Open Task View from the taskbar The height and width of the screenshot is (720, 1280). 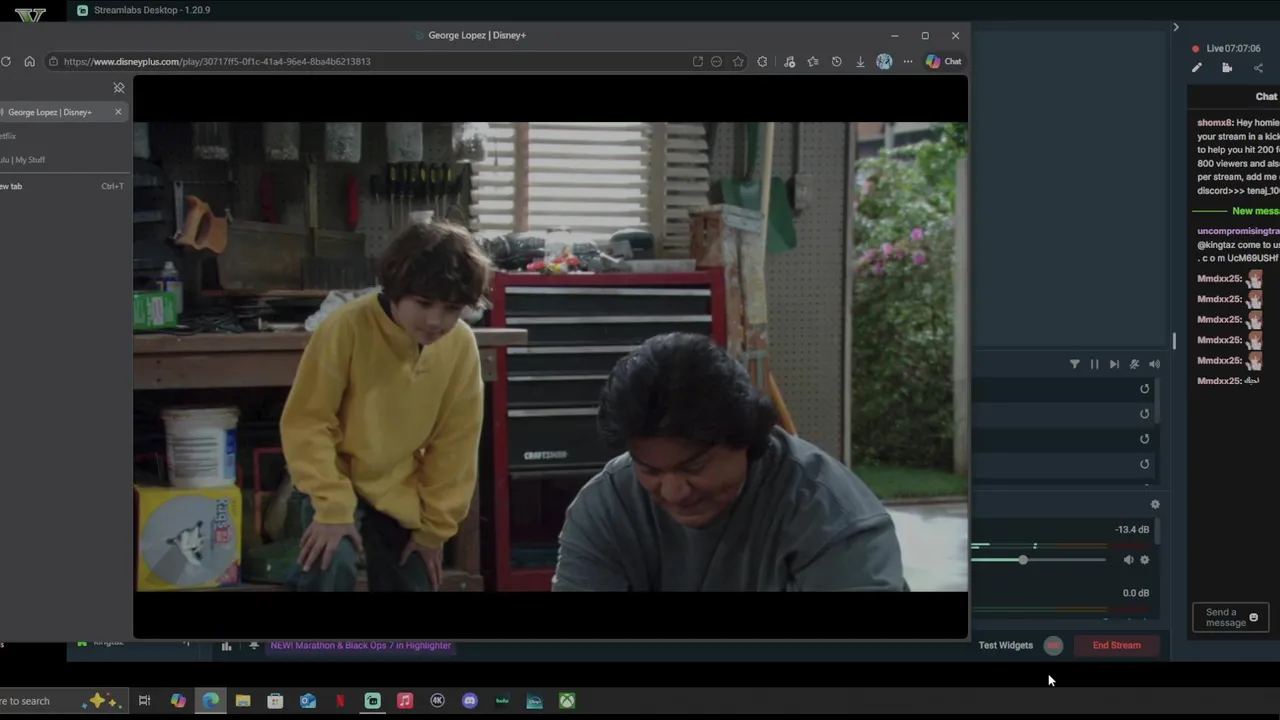[x=144, y=701]
